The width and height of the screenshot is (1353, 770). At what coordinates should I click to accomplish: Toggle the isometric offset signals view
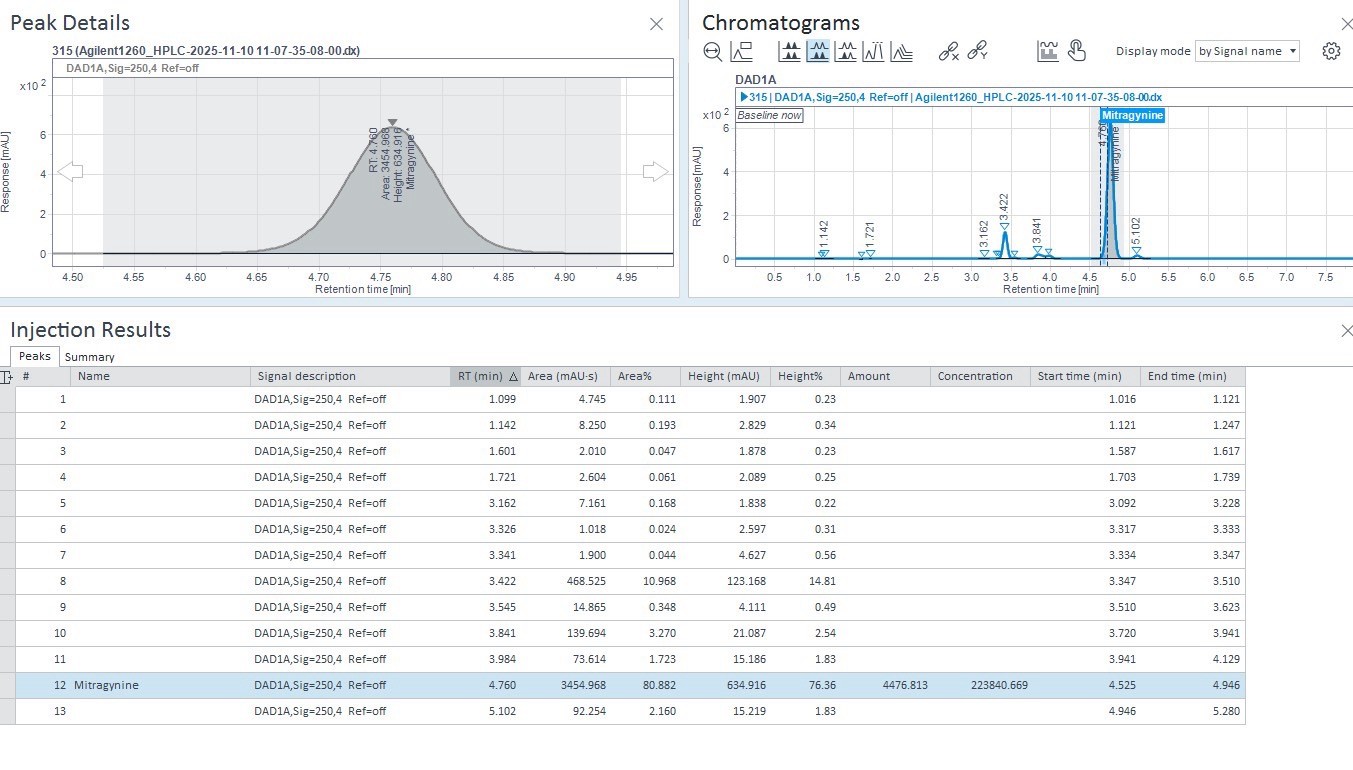[x=902, y=52]
